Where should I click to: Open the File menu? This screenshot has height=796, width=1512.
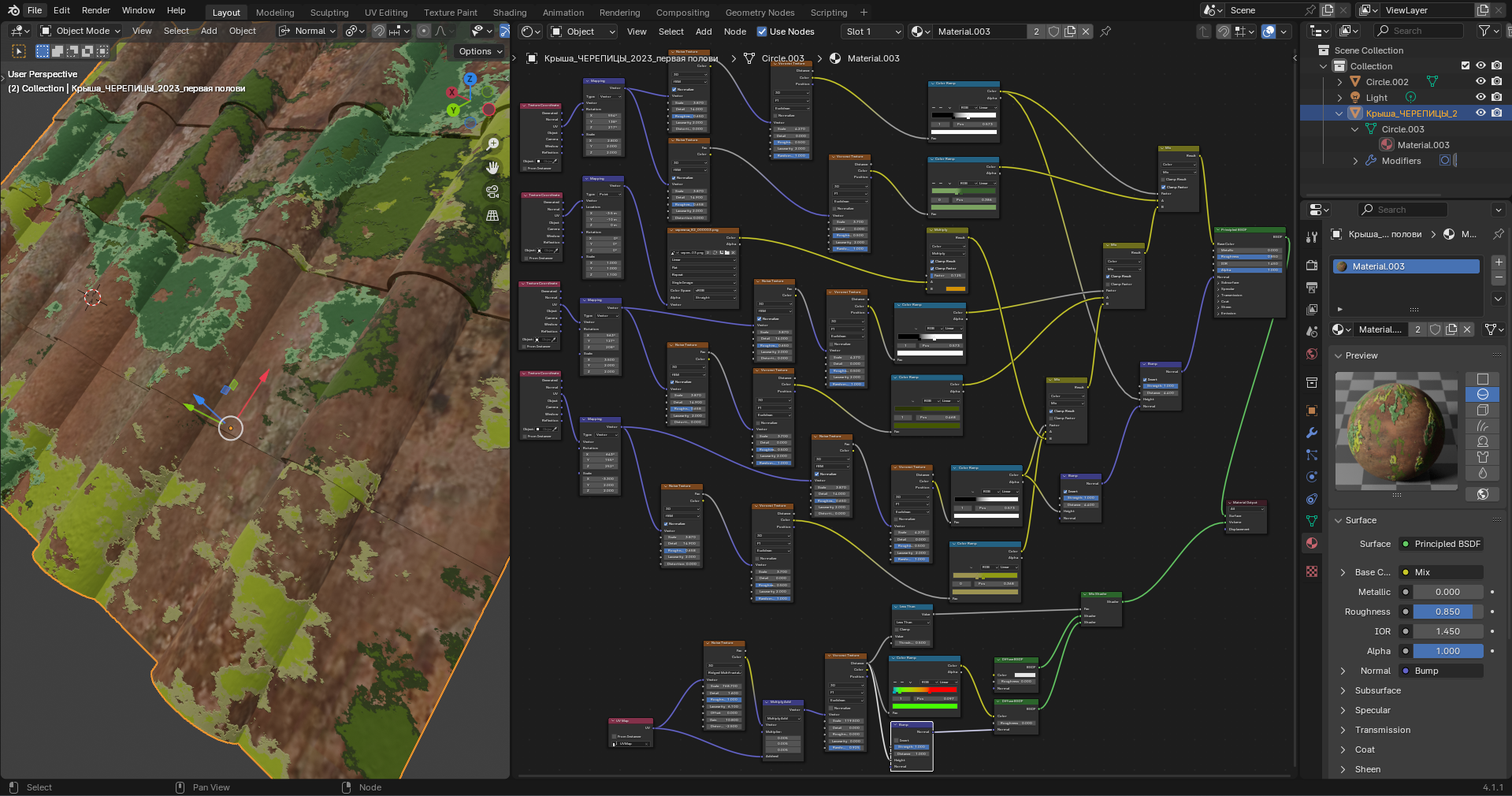[35, 10]
